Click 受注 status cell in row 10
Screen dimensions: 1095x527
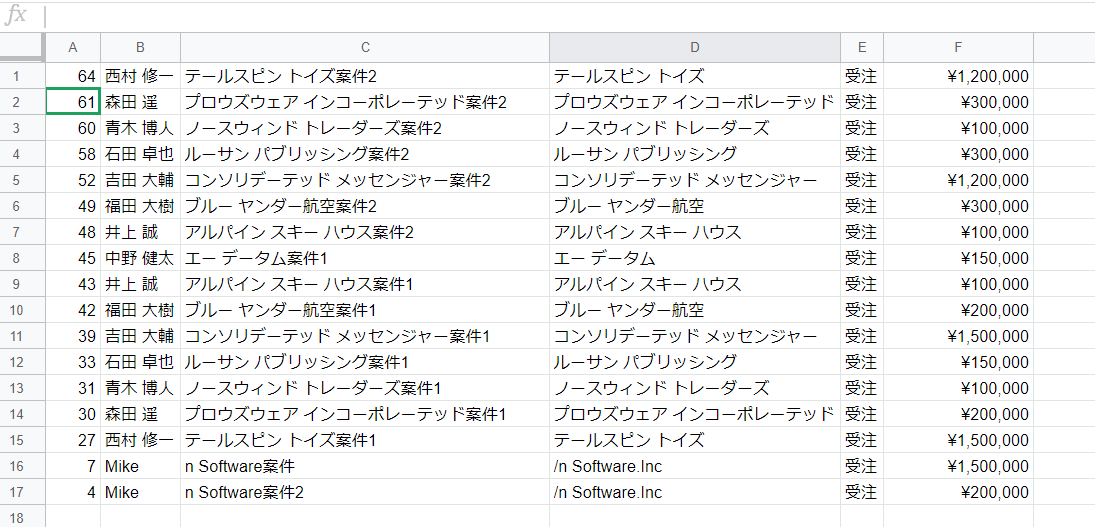tap(861, 310)
